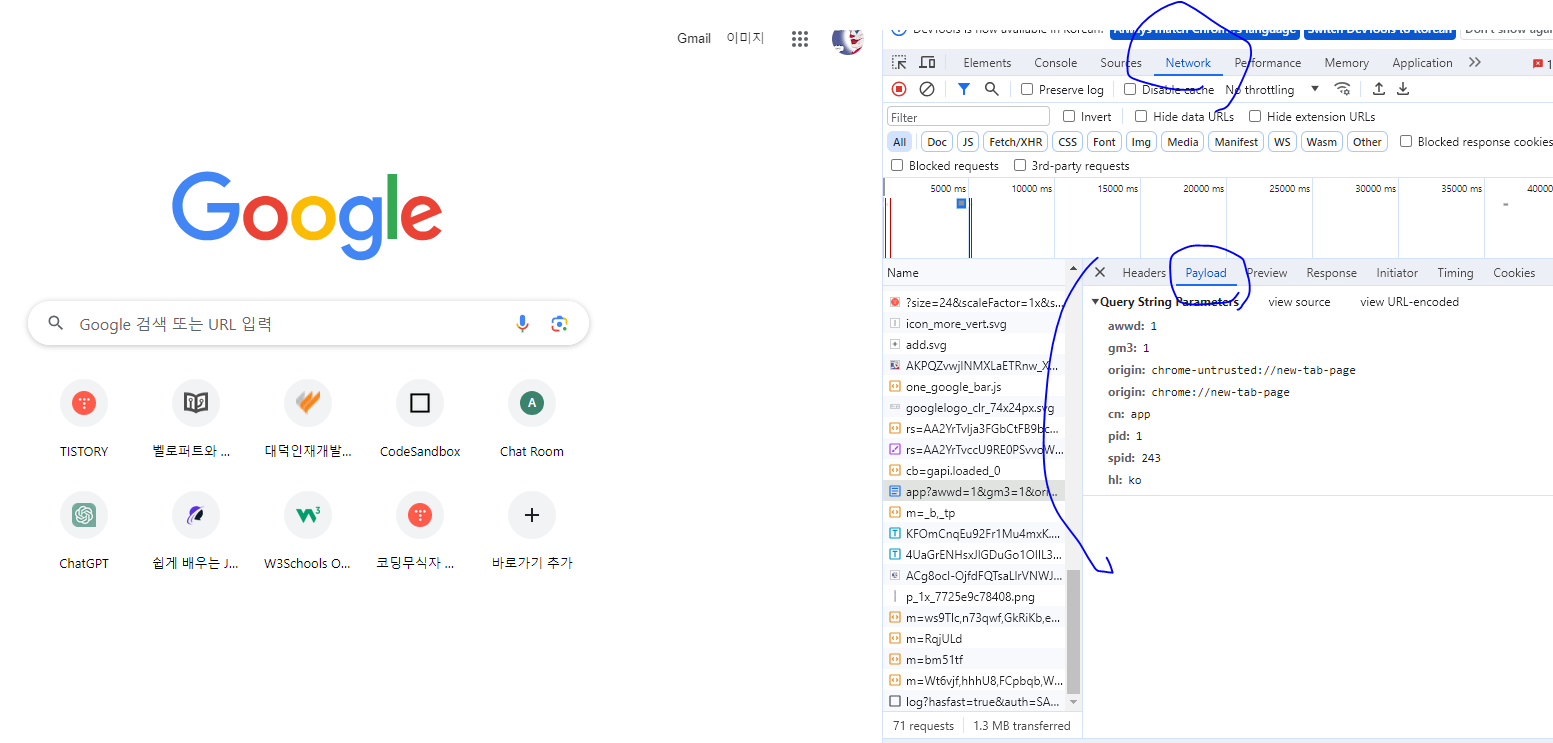Open the Preview tab of request
Image resolution: width=1553 pixels, height=743 pixels.
click(1267, 272)
